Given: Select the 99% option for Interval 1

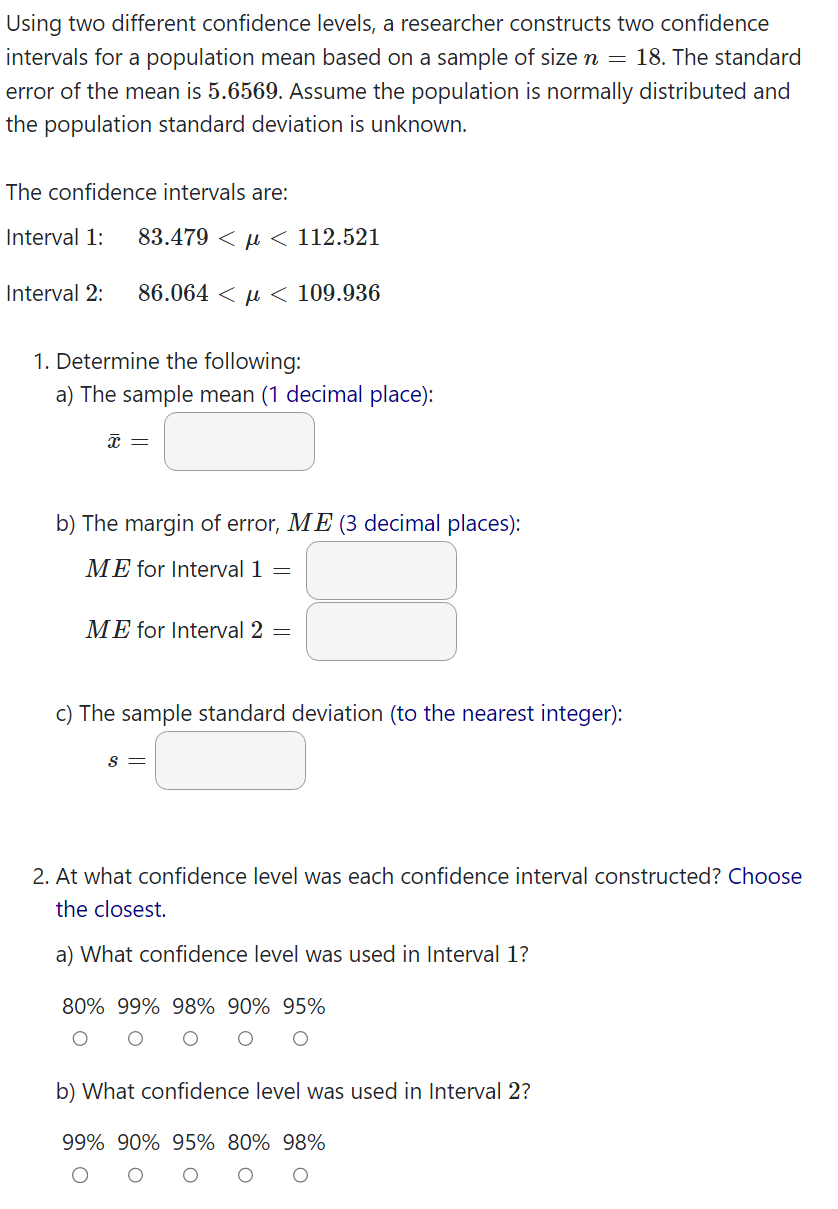Looking at the screenshot, I should point(135,1038).
